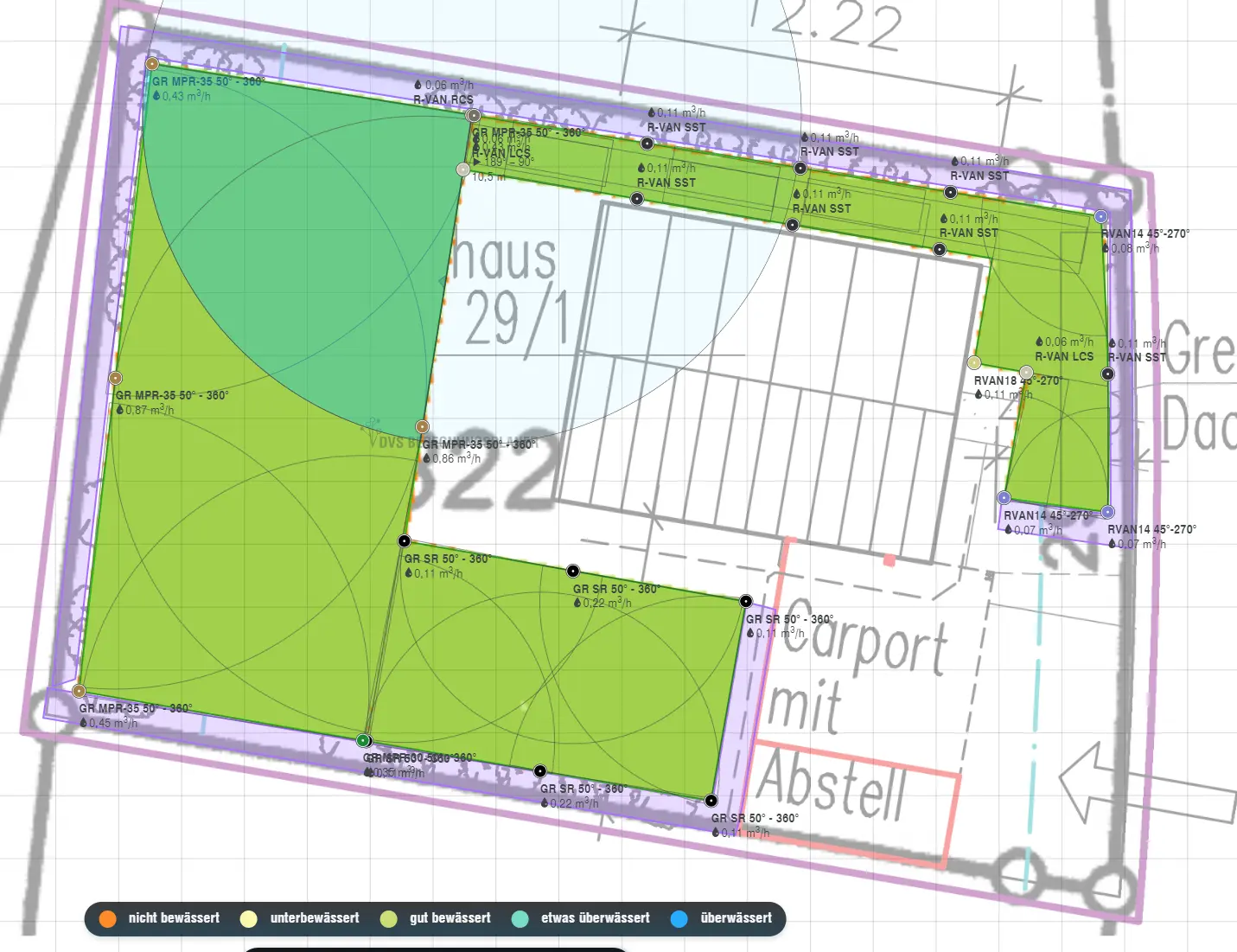
Task: Click the R-VAN LCS marker next to RVAN18
Action: (x=1026, y=373)
